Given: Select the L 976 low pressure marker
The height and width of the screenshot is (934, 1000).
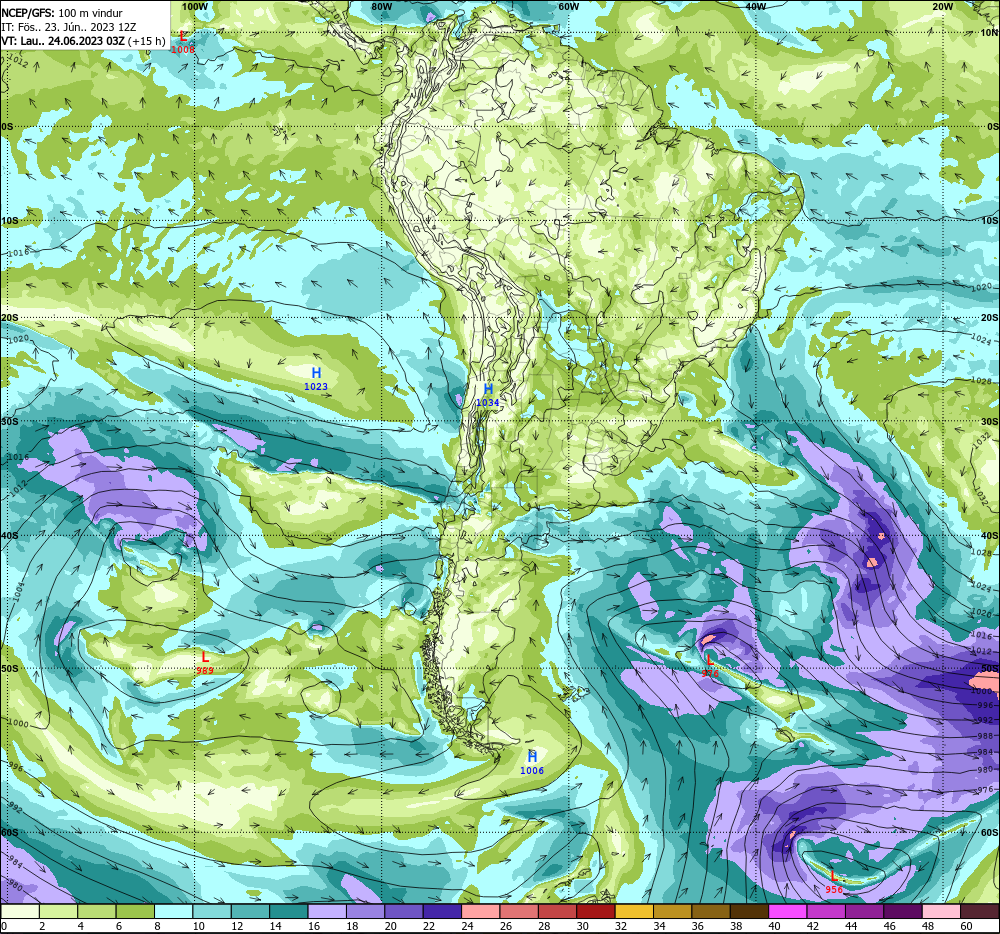Looking at the screenshot, I should pyautogui.click(x=709, y=666).
